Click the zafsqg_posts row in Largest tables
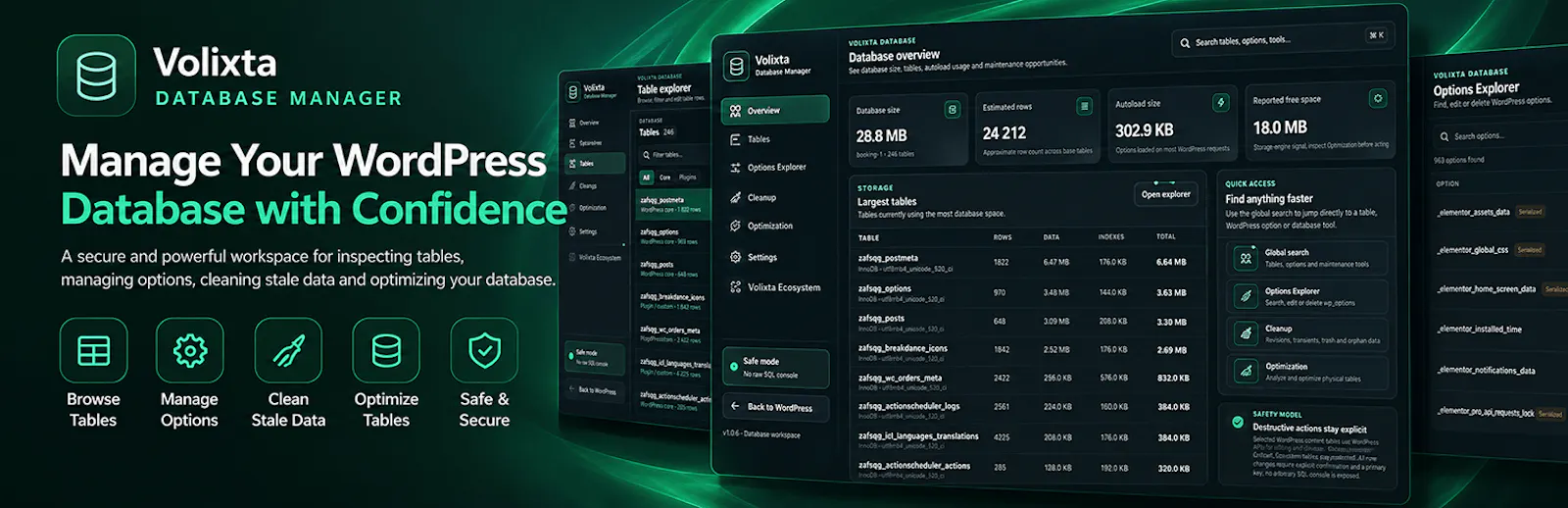This screenshot has height=508, width=1568. coord(1028,322)
